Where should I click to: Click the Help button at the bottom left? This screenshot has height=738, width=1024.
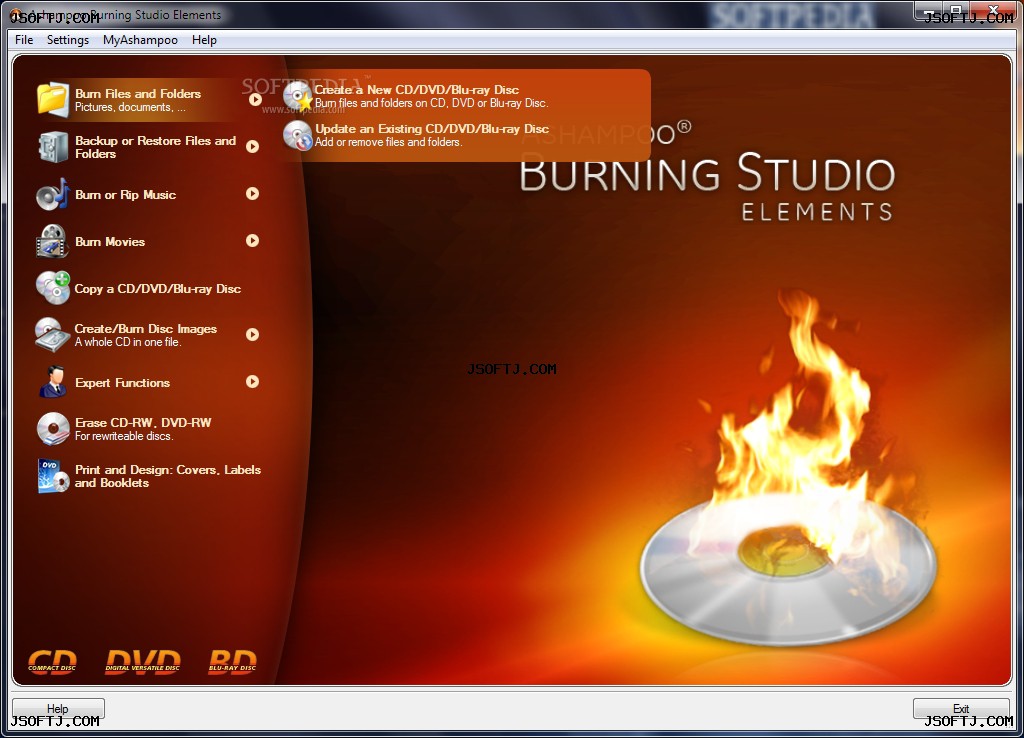[58, 709]
